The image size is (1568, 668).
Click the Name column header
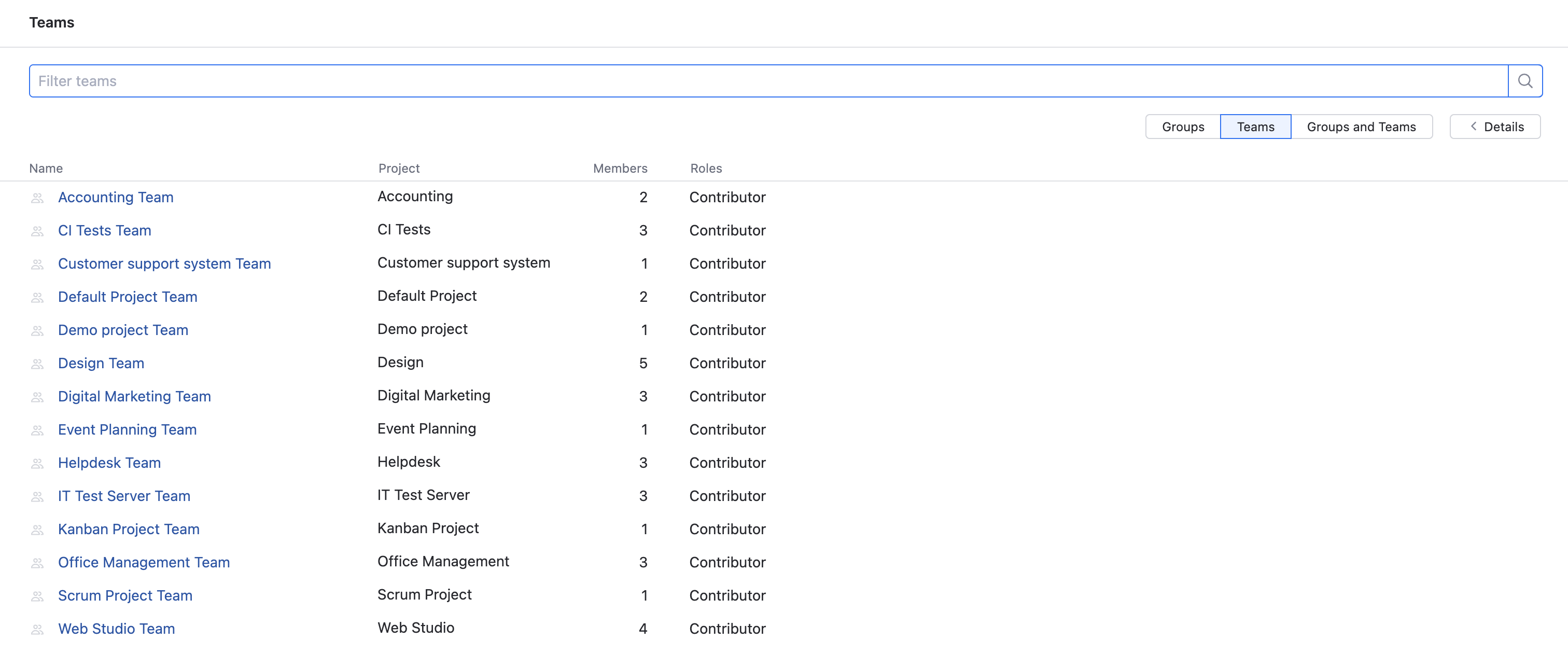(x=46, y=168)
